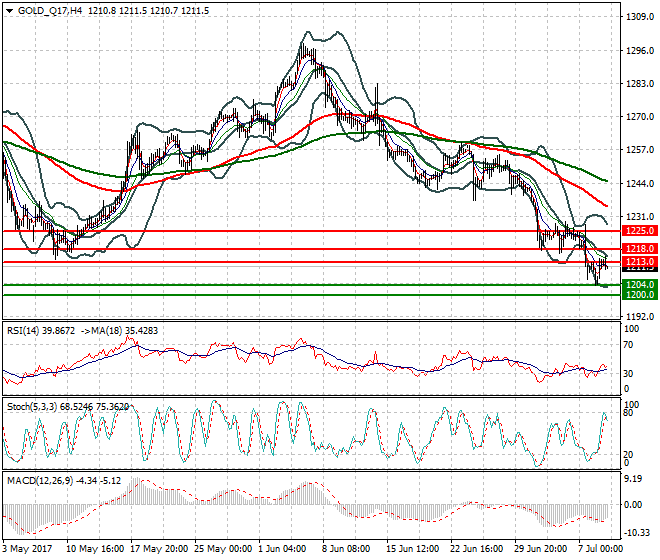Select the 1213.0 red price level label
This screenshot has height=560, width=660.
(639, 261)
